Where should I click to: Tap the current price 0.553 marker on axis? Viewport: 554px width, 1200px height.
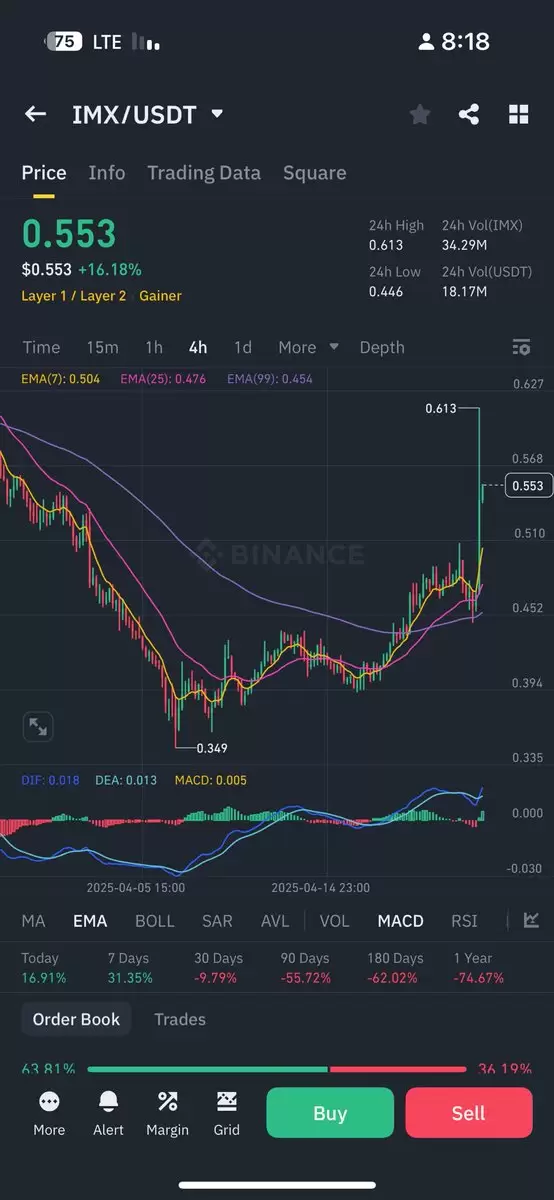[527, 486]
